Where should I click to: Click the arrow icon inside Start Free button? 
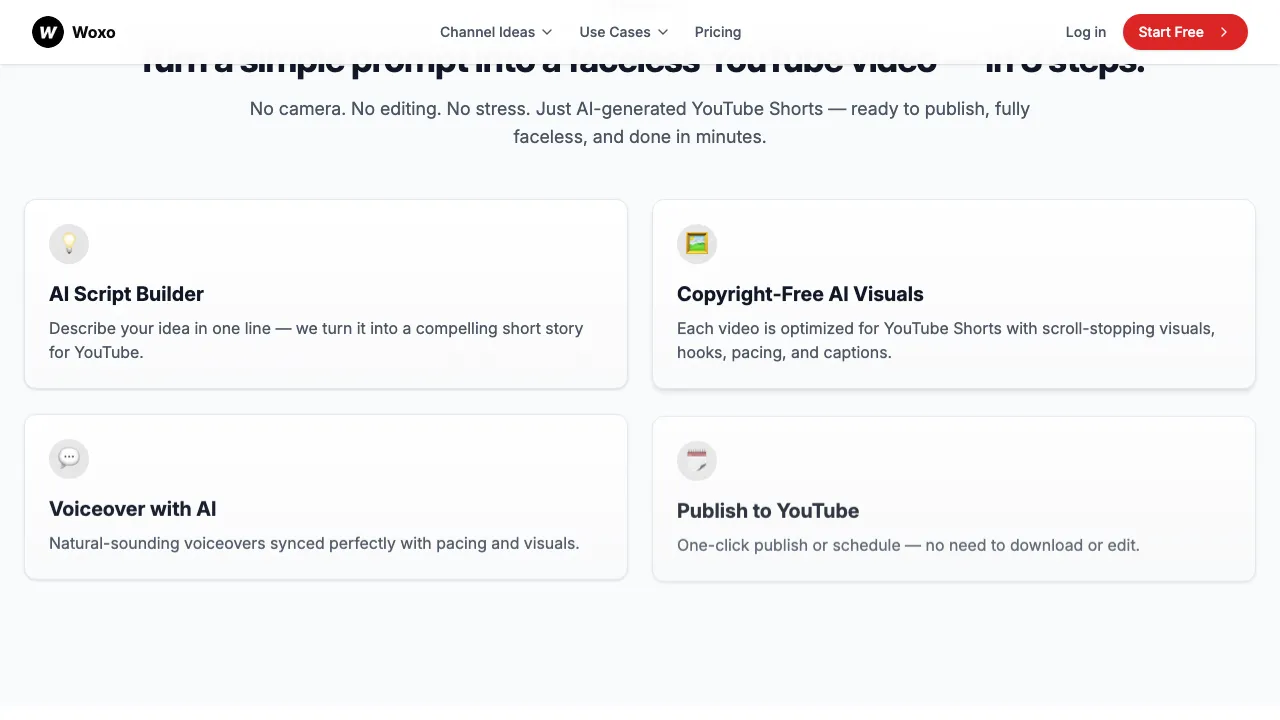[x=1223, y=32]
